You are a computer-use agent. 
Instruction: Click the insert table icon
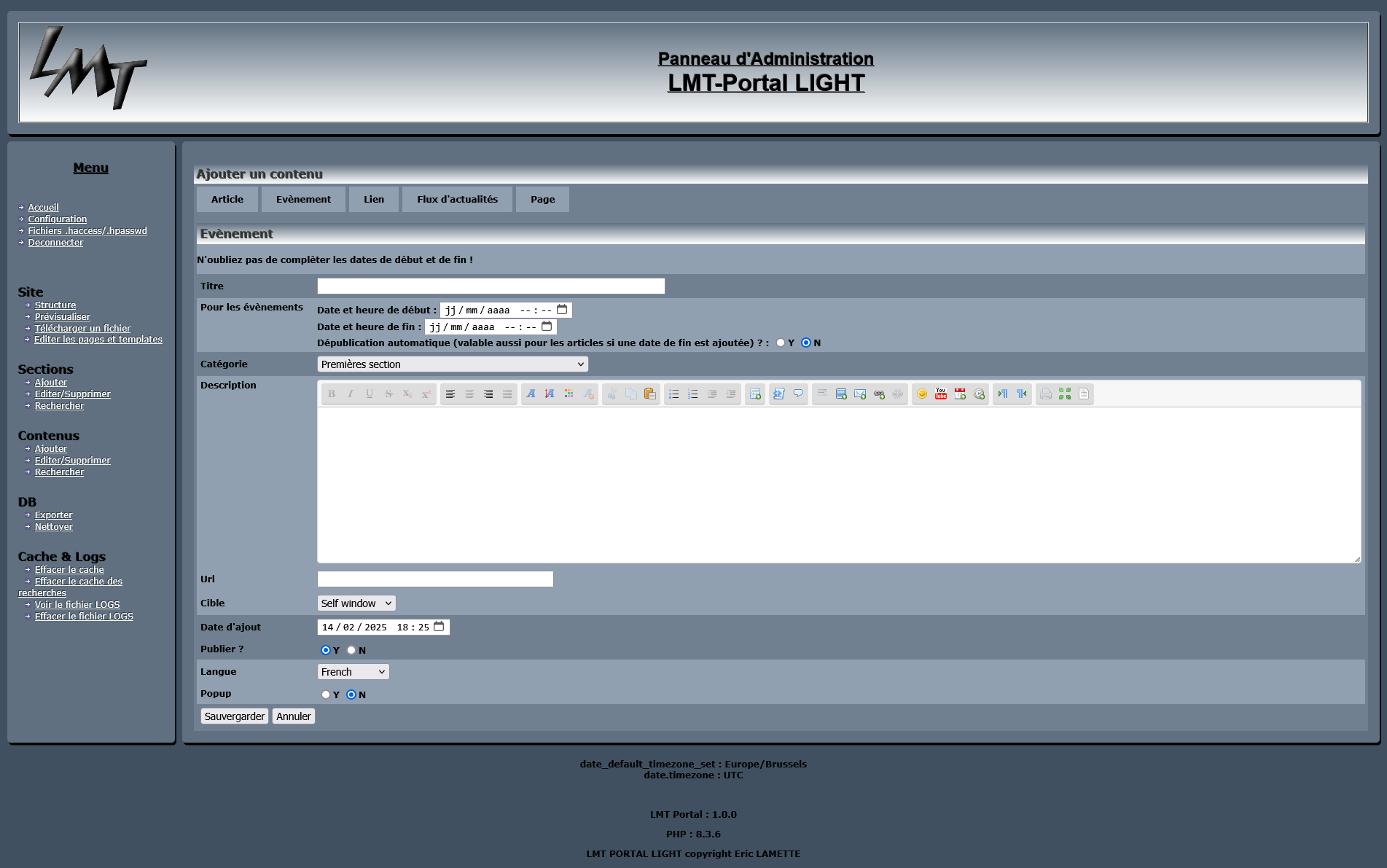755,394
